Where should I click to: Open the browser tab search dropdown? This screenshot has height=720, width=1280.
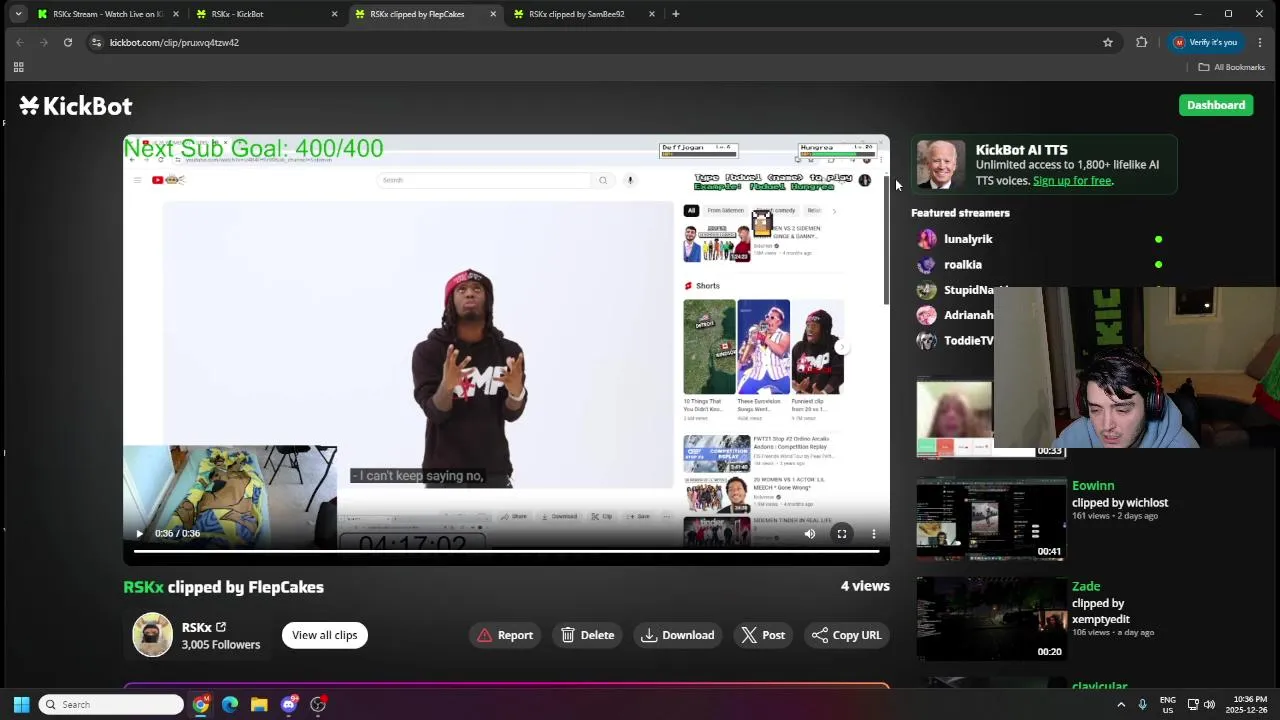coord(18,14)
